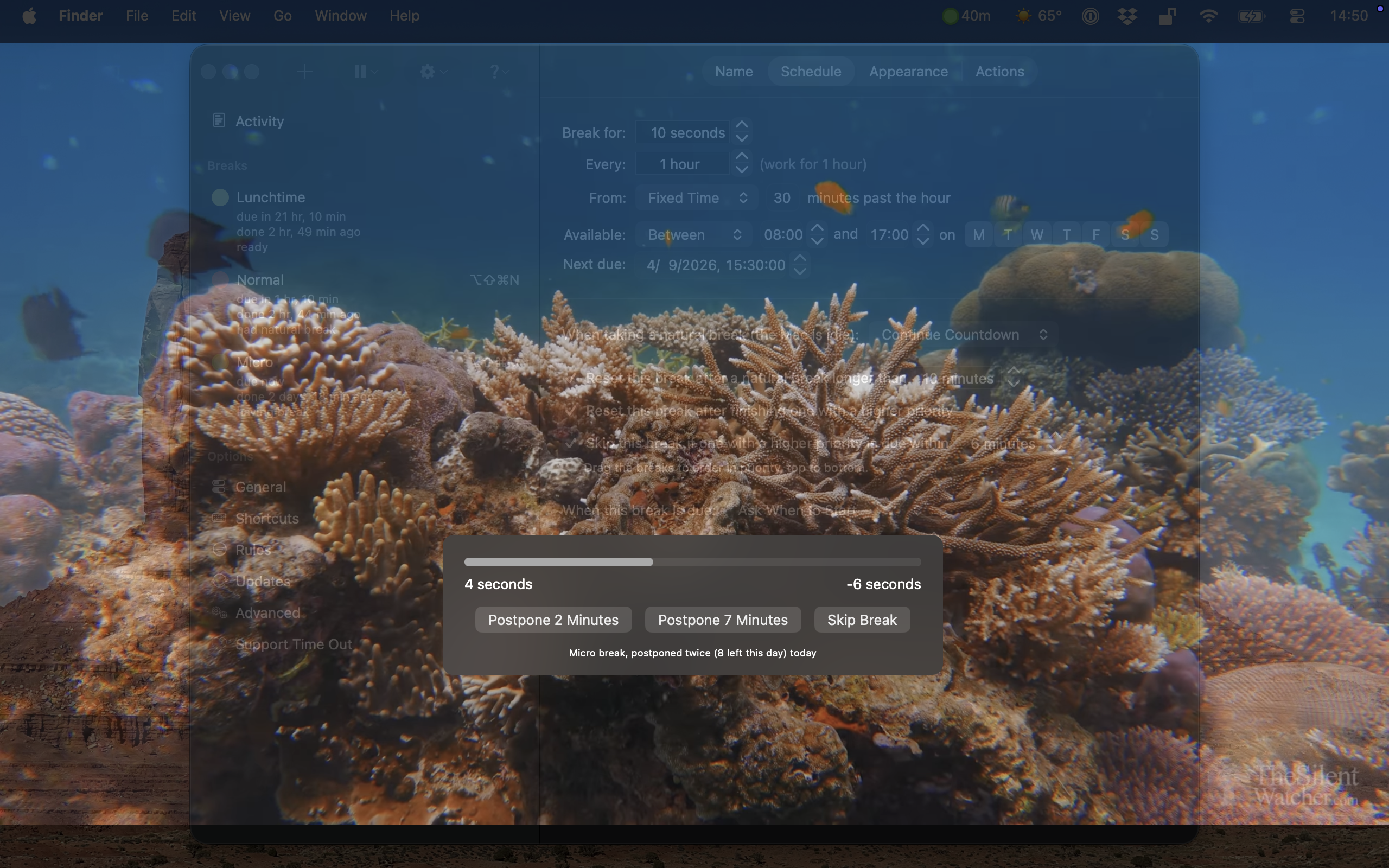1389x868 pixels.
Task: Click the Postpone 2 Minutes button
Action: (x=553, y=620)
